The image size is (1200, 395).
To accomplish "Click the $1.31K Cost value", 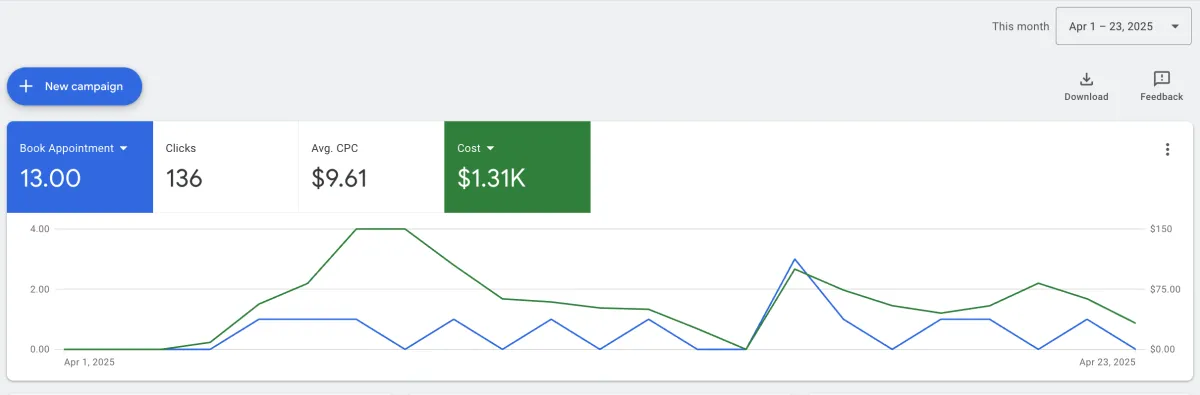I will (491, 179).
